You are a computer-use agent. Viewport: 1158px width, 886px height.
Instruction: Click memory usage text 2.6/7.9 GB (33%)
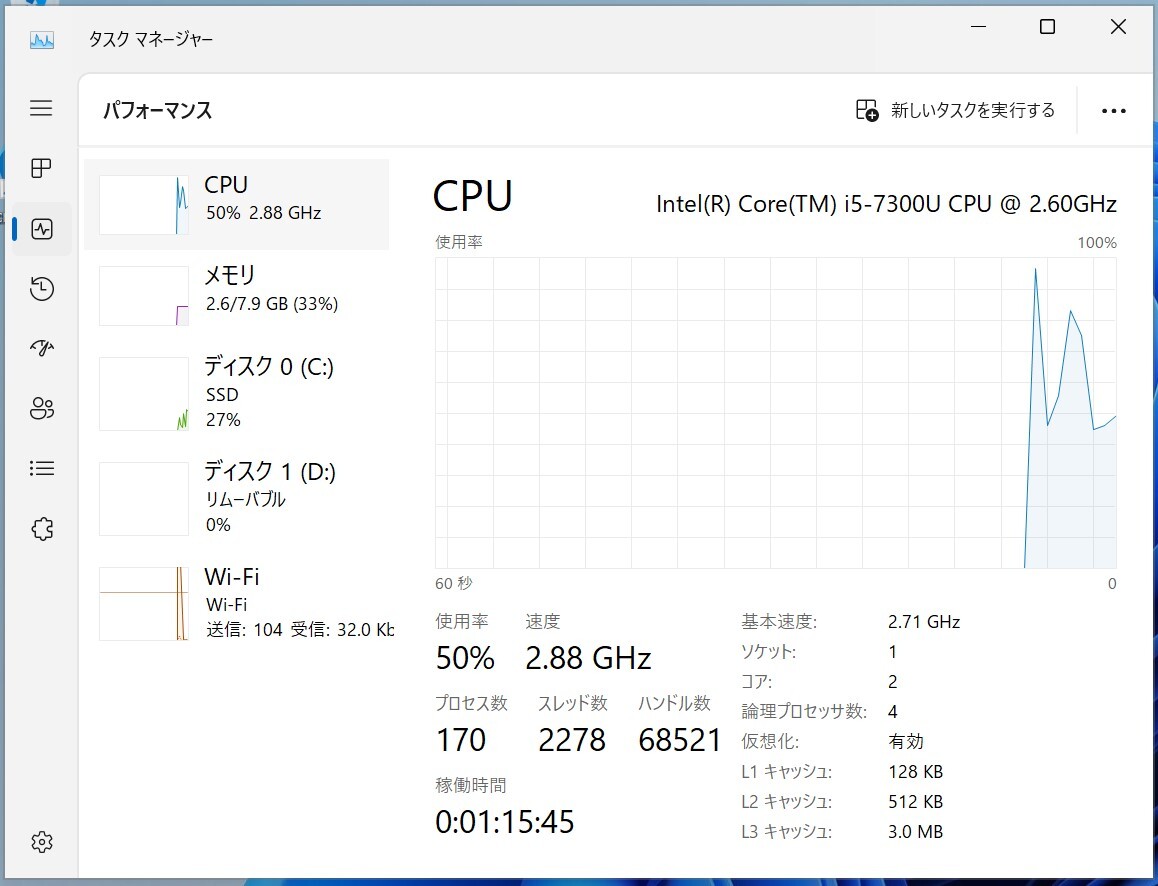coord(272,304)
